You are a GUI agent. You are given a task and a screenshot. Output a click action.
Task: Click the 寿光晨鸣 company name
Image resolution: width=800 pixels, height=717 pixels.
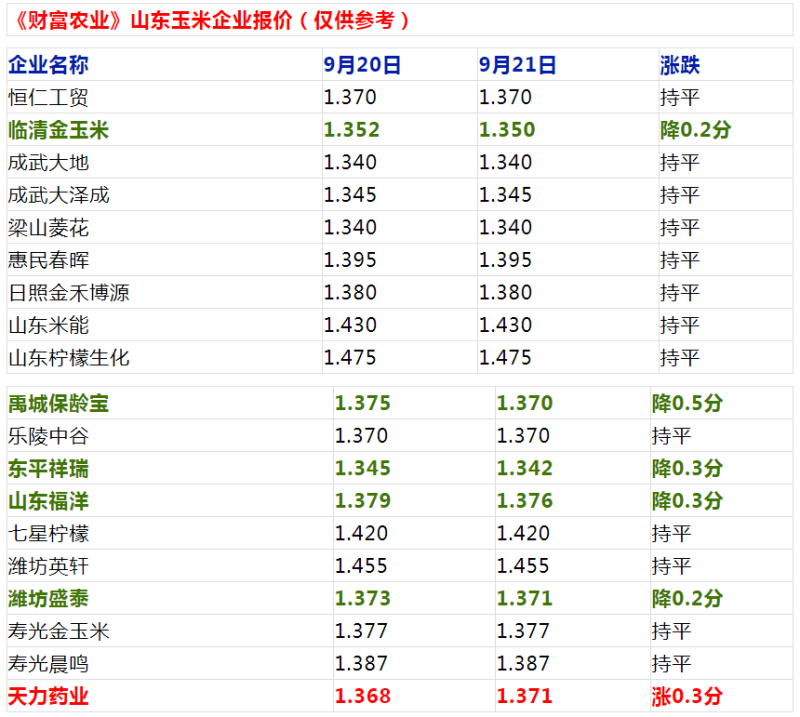tap(48, 663)
